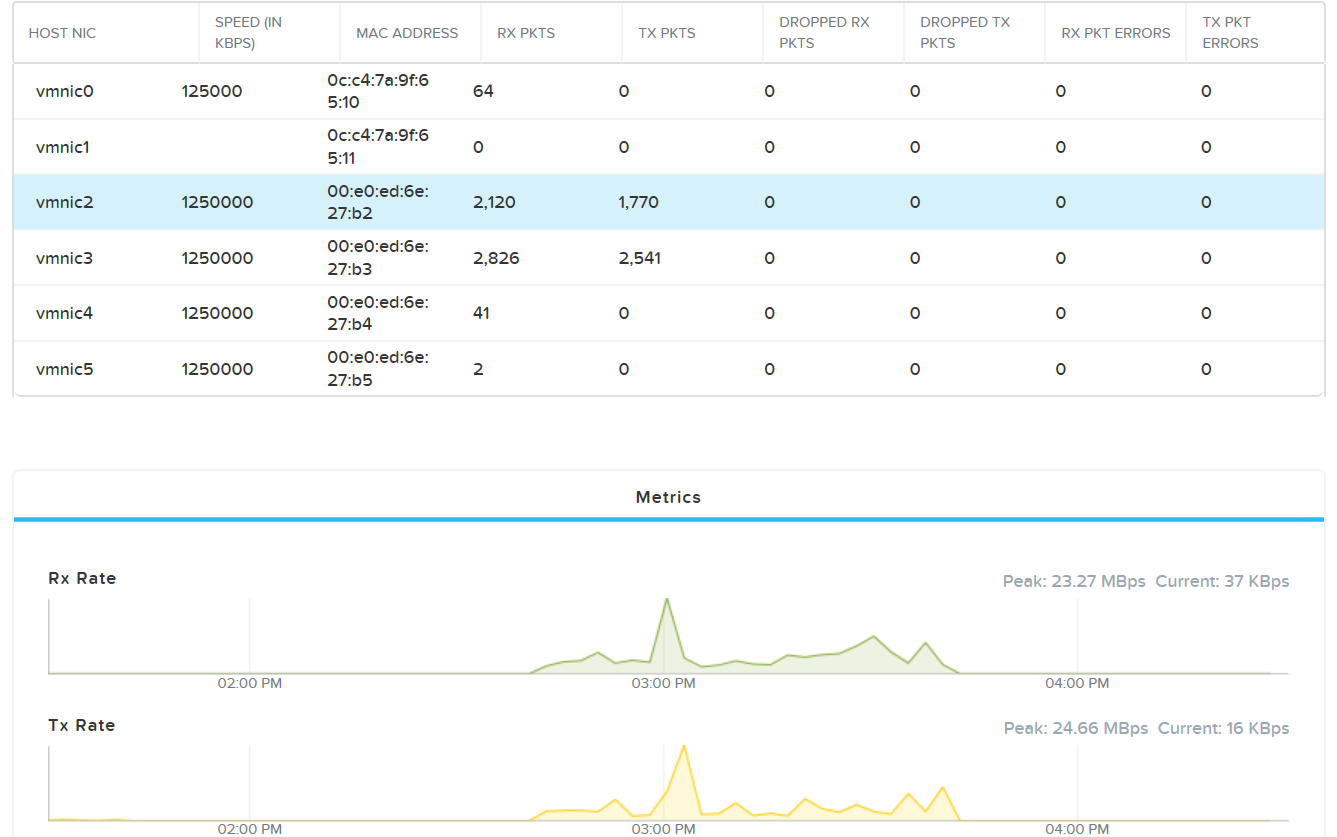Click vmnic0 speed value 125000
The image size is (1337, 837).
pos(212,91)
